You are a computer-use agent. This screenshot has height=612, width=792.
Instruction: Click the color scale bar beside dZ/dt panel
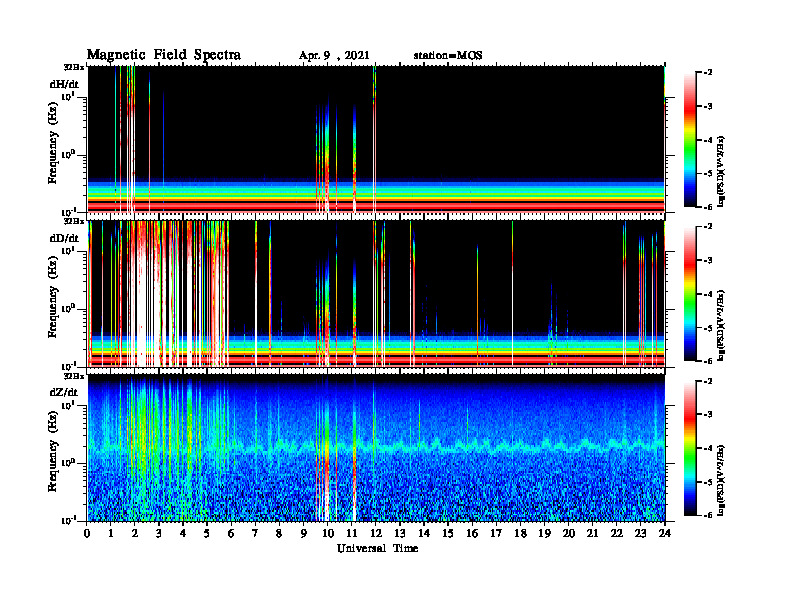pyautogui.click(x=690, y=448)
